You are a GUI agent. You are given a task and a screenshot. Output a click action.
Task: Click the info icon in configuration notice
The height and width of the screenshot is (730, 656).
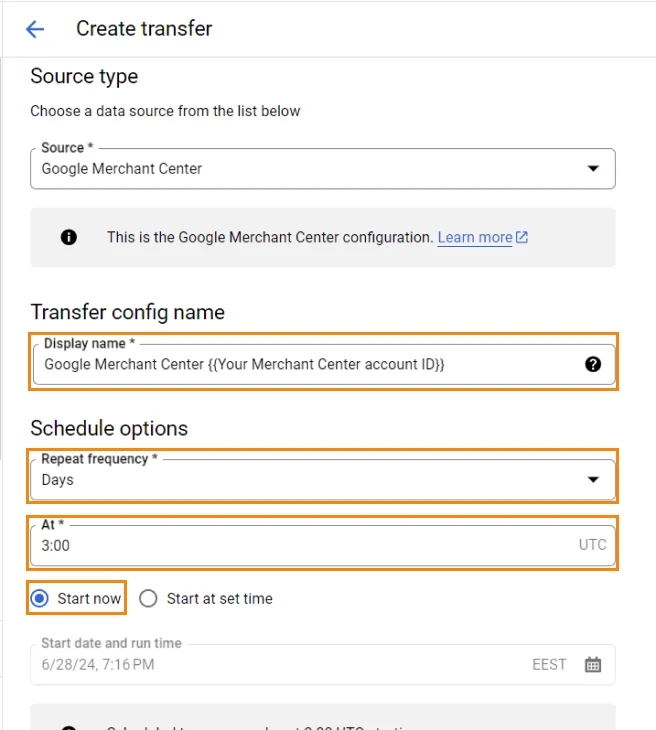point(69,237)
